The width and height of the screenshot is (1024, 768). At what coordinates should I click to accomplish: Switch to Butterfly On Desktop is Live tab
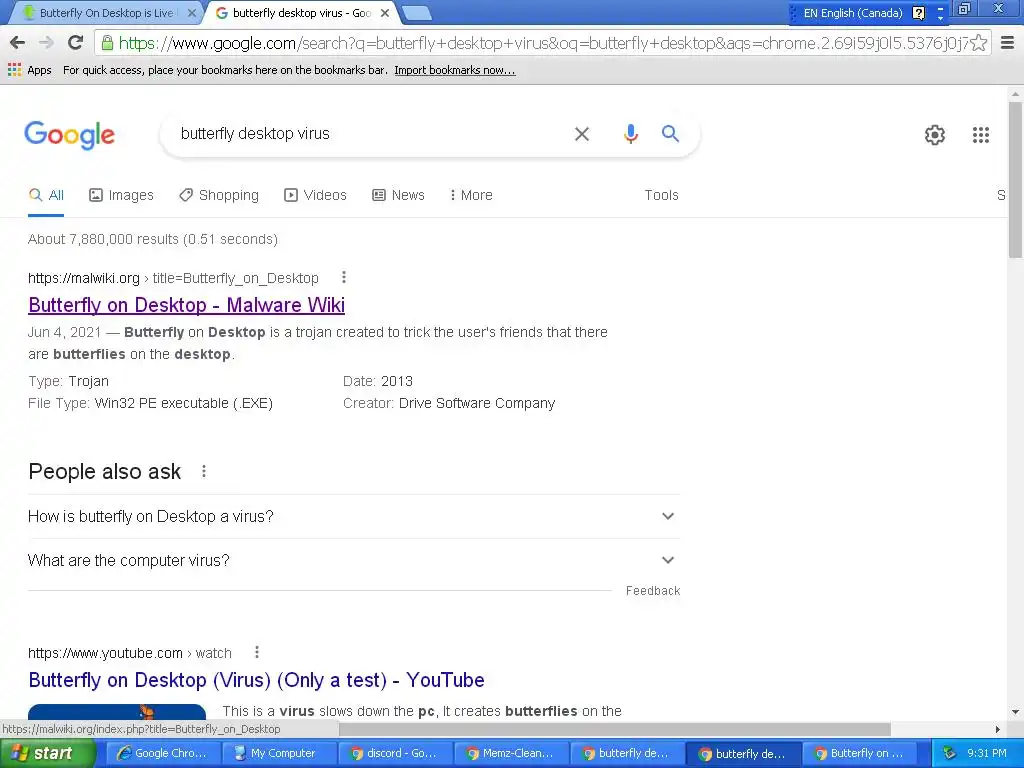coord(104,12)
